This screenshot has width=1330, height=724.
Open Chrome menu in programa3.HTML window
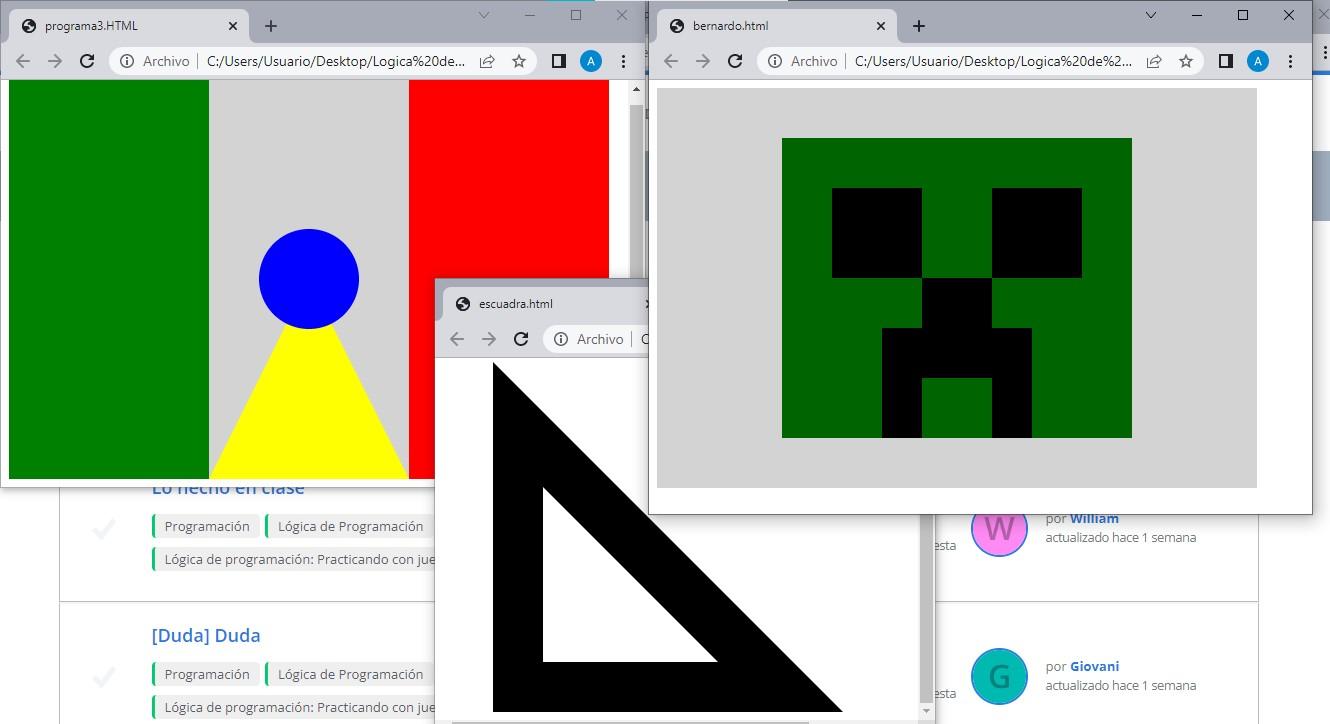pos(624,61)
